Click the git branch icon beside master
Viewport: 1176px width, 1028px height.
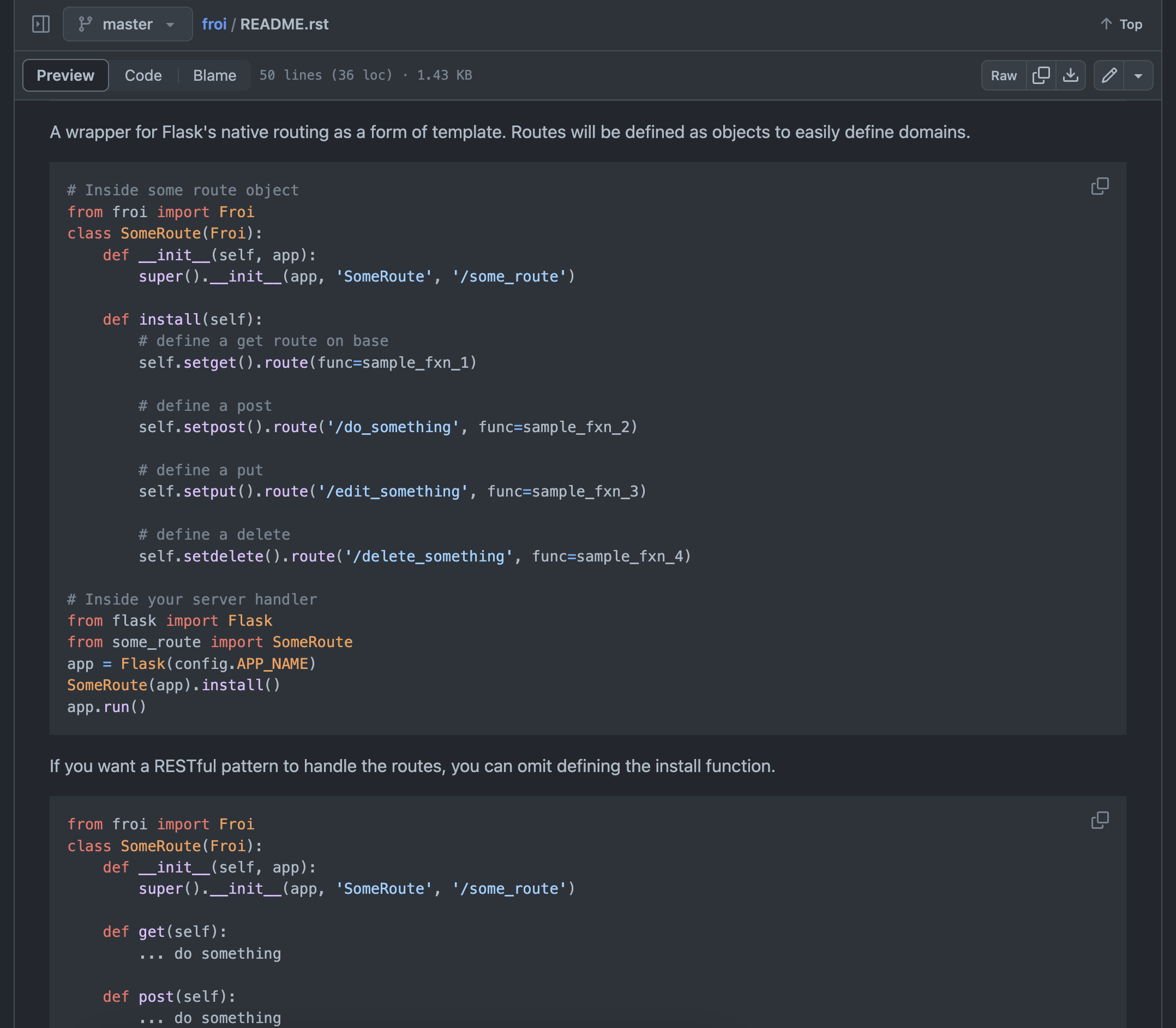tap(86, 24)
